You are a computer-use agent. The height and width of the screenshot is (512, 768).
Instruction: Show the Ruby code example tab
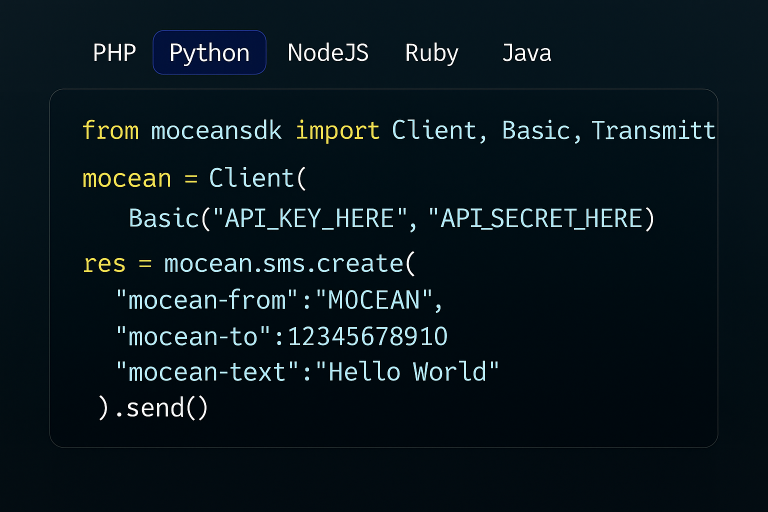(x=432, y=53)
